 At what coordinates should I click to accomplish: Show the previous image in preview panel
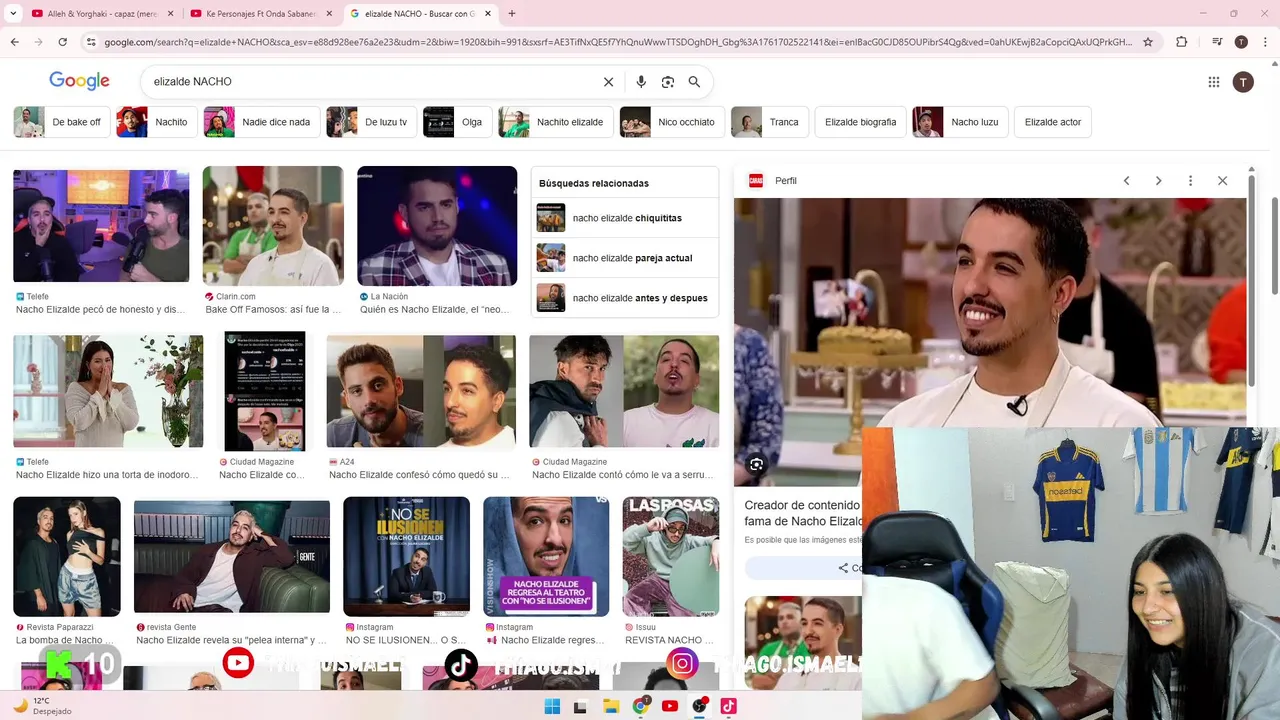tap(1126, 181)
